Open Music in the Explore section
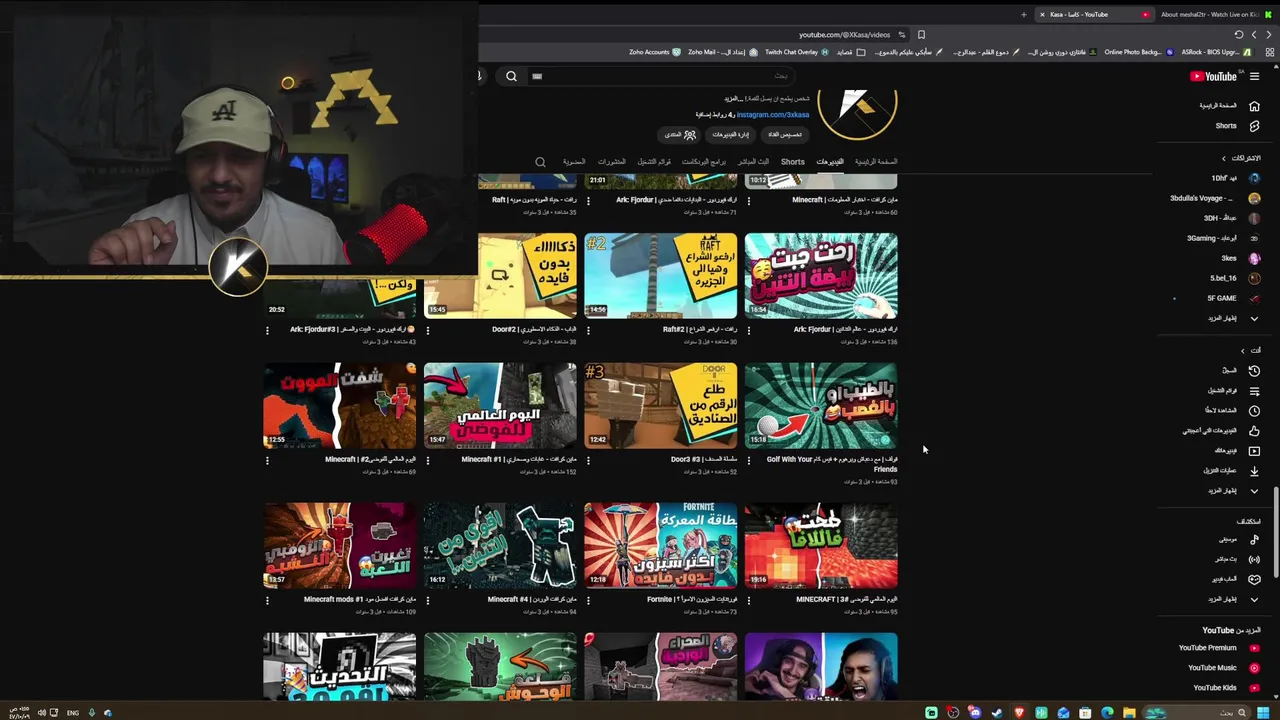 (x=1254, y=540)
